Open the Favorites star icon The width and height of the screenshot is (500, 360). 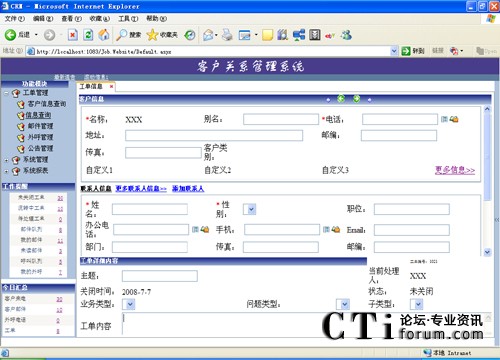coord(152,35)
